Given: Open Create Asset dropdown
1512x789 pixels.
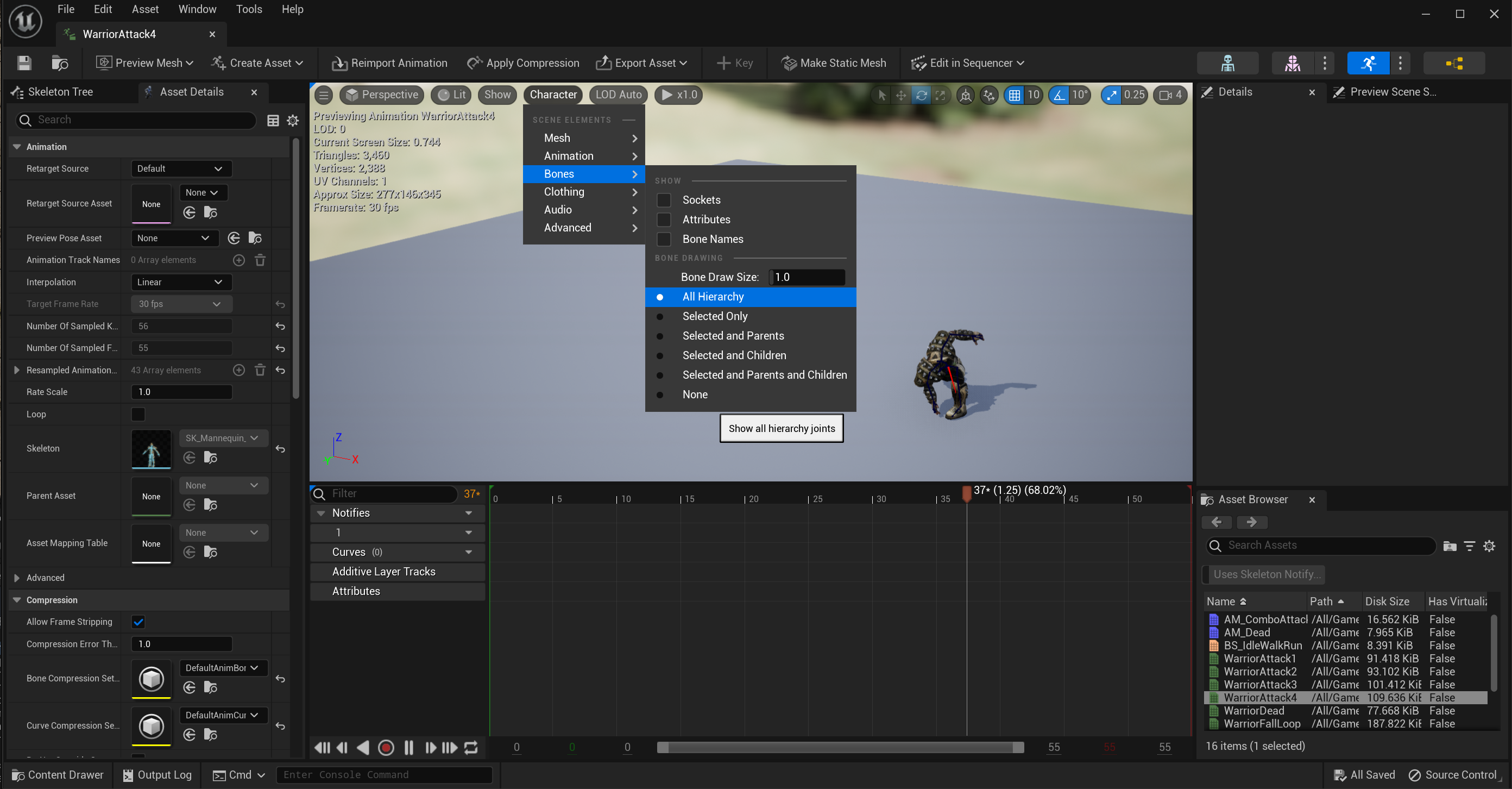Looking at the screenshot, I should click(x=256, y=63).
